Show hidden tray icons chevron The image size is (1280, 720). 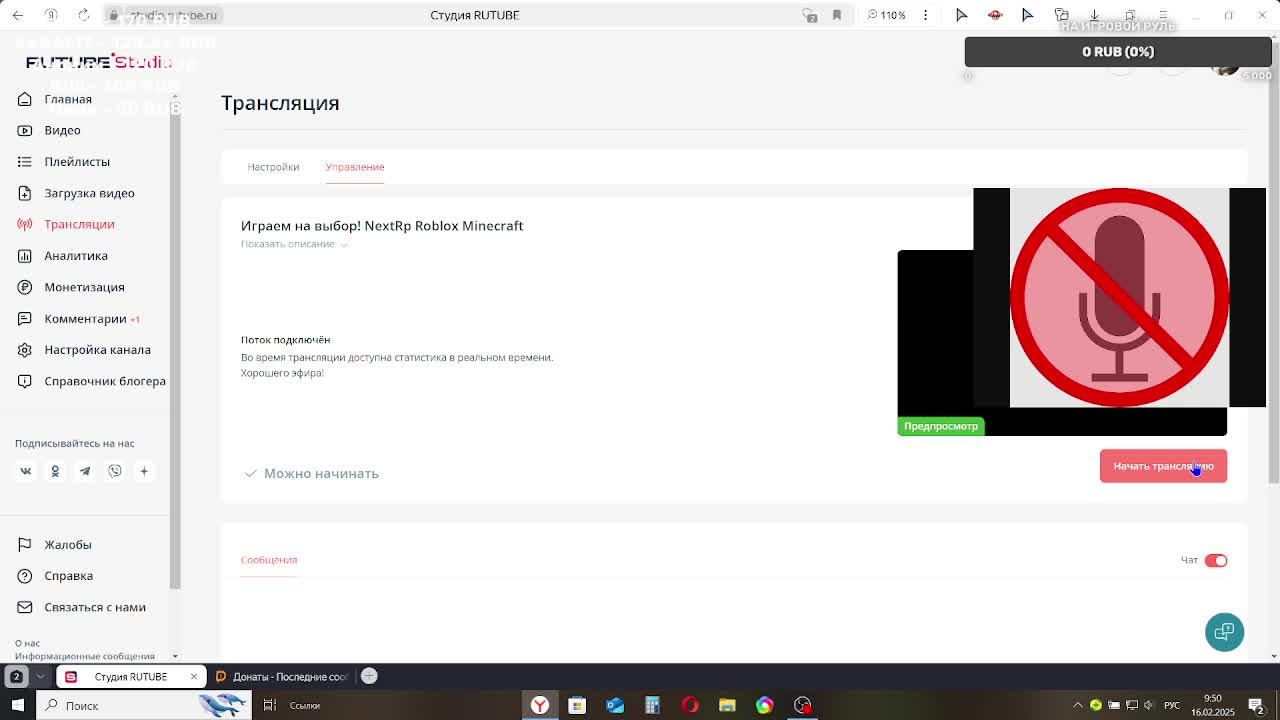click(x=1079, y=705)
